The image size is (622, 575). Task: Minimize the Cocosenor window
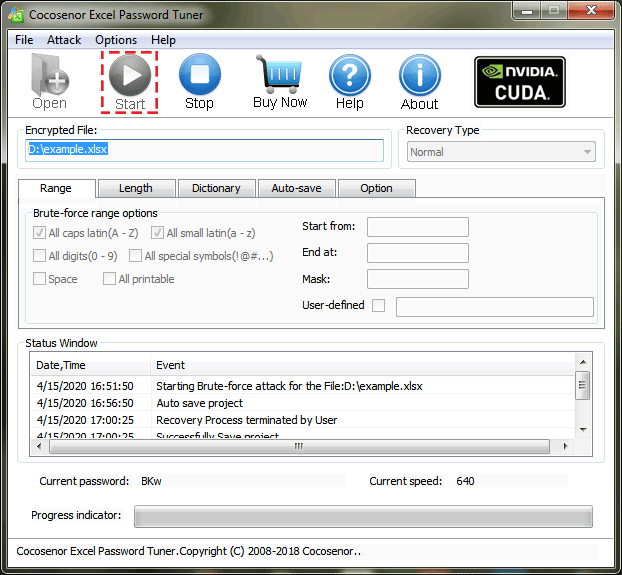point(527,11)
